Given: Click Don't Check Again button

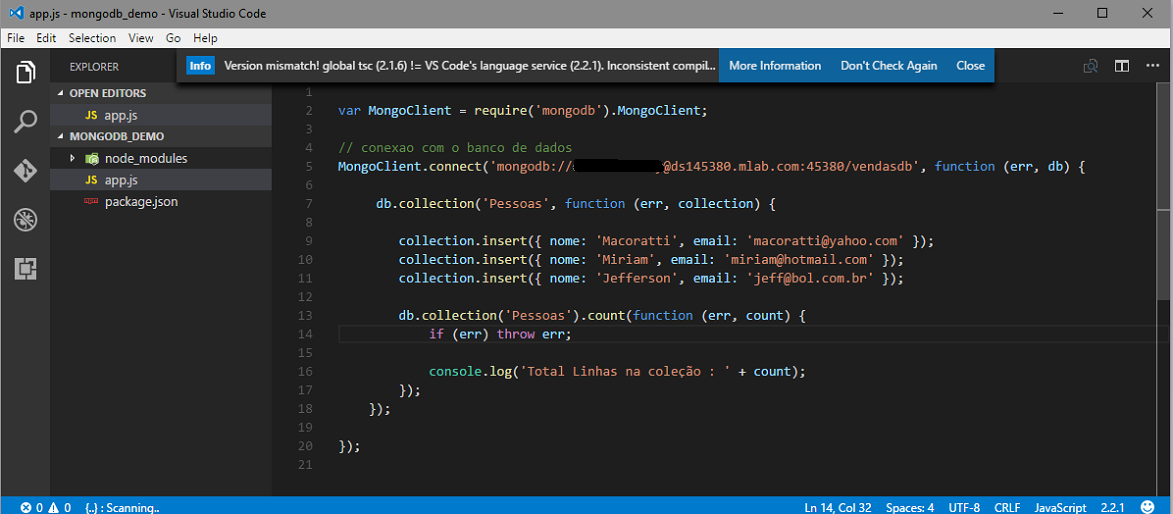Looking at the screenshot, I should 888,66.
